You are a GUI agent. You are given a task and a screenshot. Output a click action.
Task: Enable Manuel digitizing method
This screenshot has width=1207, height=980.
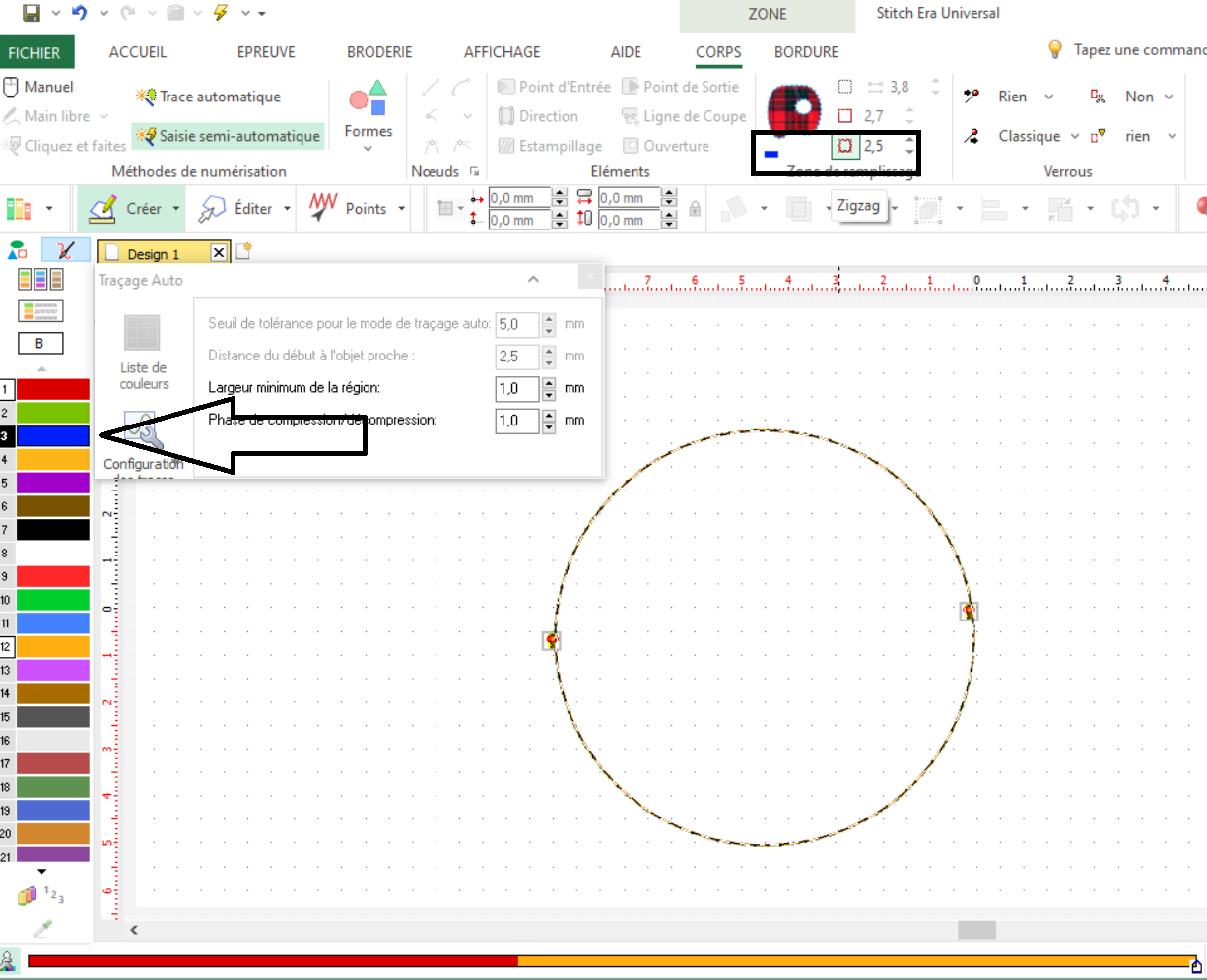click(x=39, y=87)
